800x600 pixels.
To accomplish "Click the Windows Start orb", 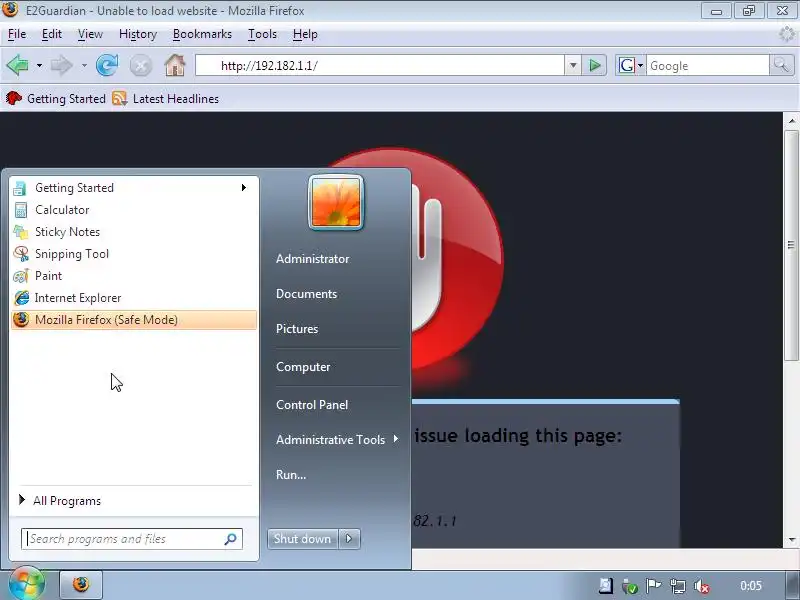I will [x=27, y=584].
